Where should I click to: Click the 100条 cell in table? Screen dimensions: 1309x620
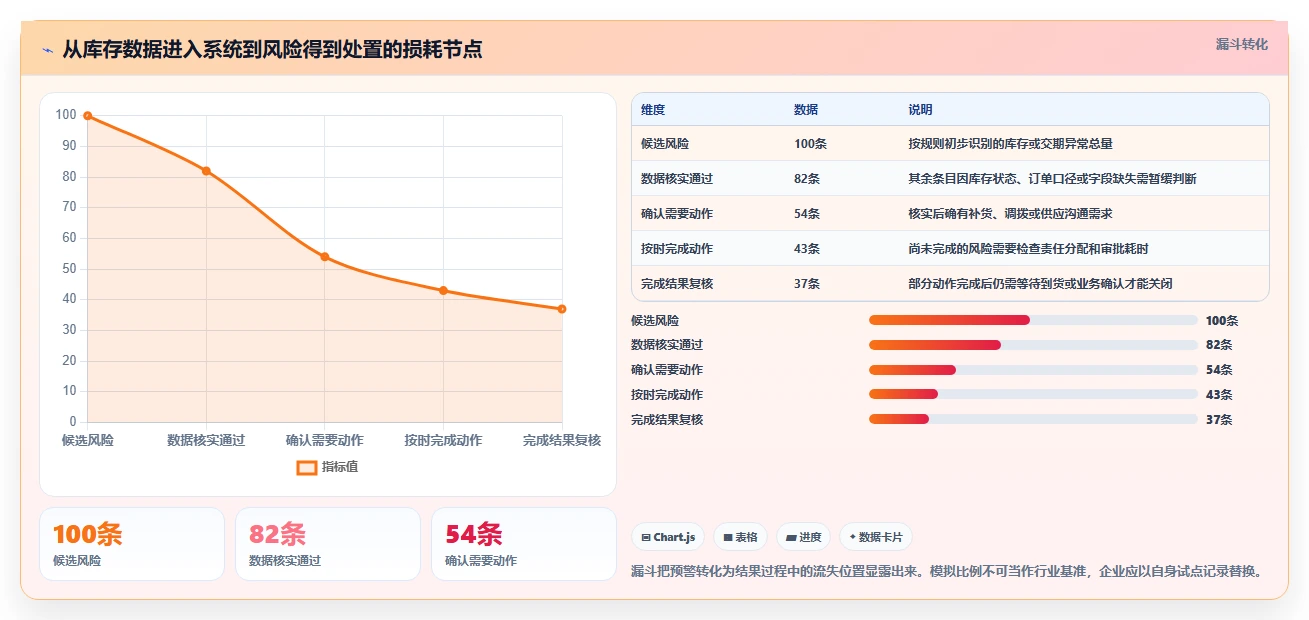click(x=810, y=144)
